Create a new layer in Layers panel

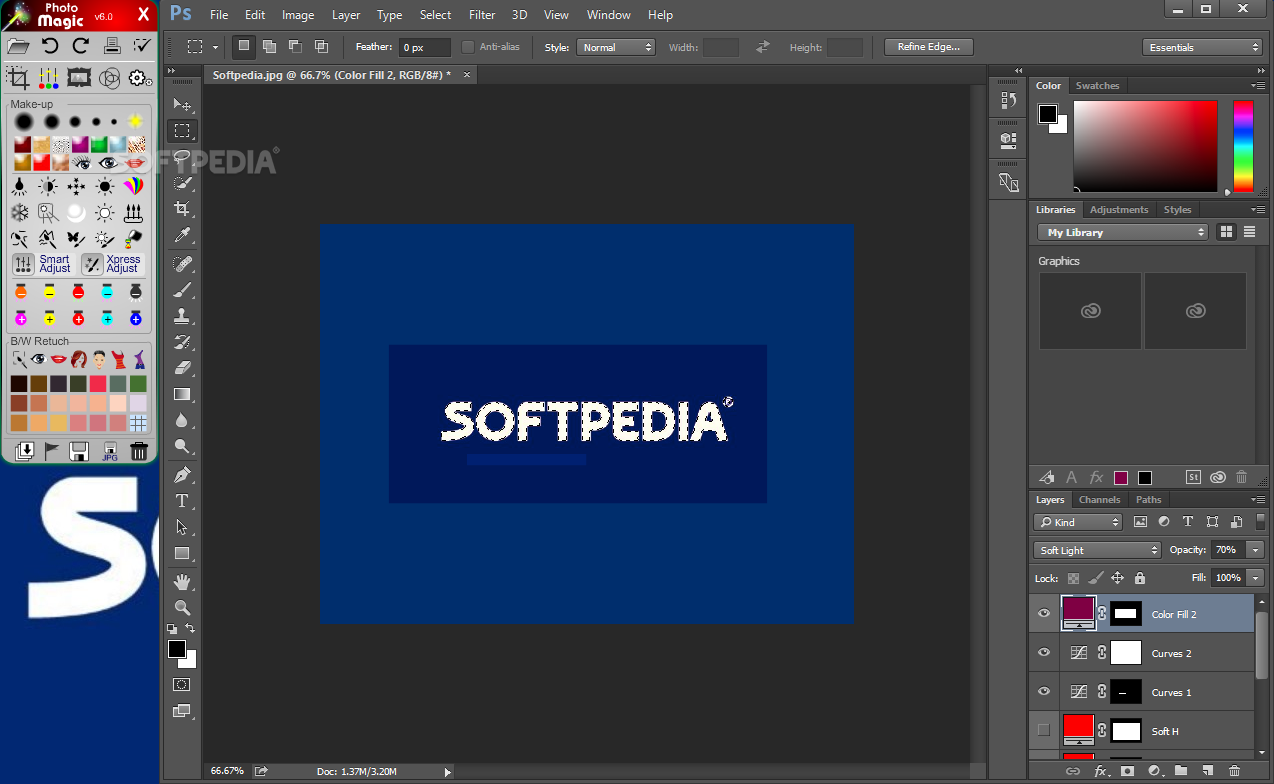point(1207,771)
